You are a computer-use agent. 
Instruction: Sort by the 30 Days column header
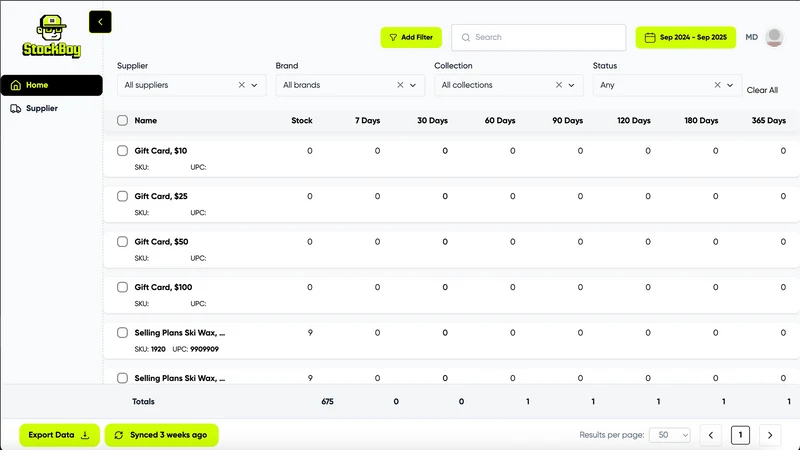pyautogui.click(x=432, y=120)
